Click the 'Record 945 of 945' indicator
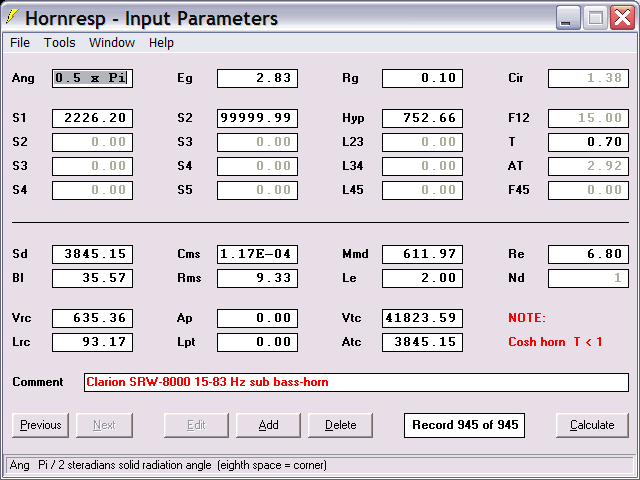Viewport: 640px width, 480px height. tap(464, 425)
